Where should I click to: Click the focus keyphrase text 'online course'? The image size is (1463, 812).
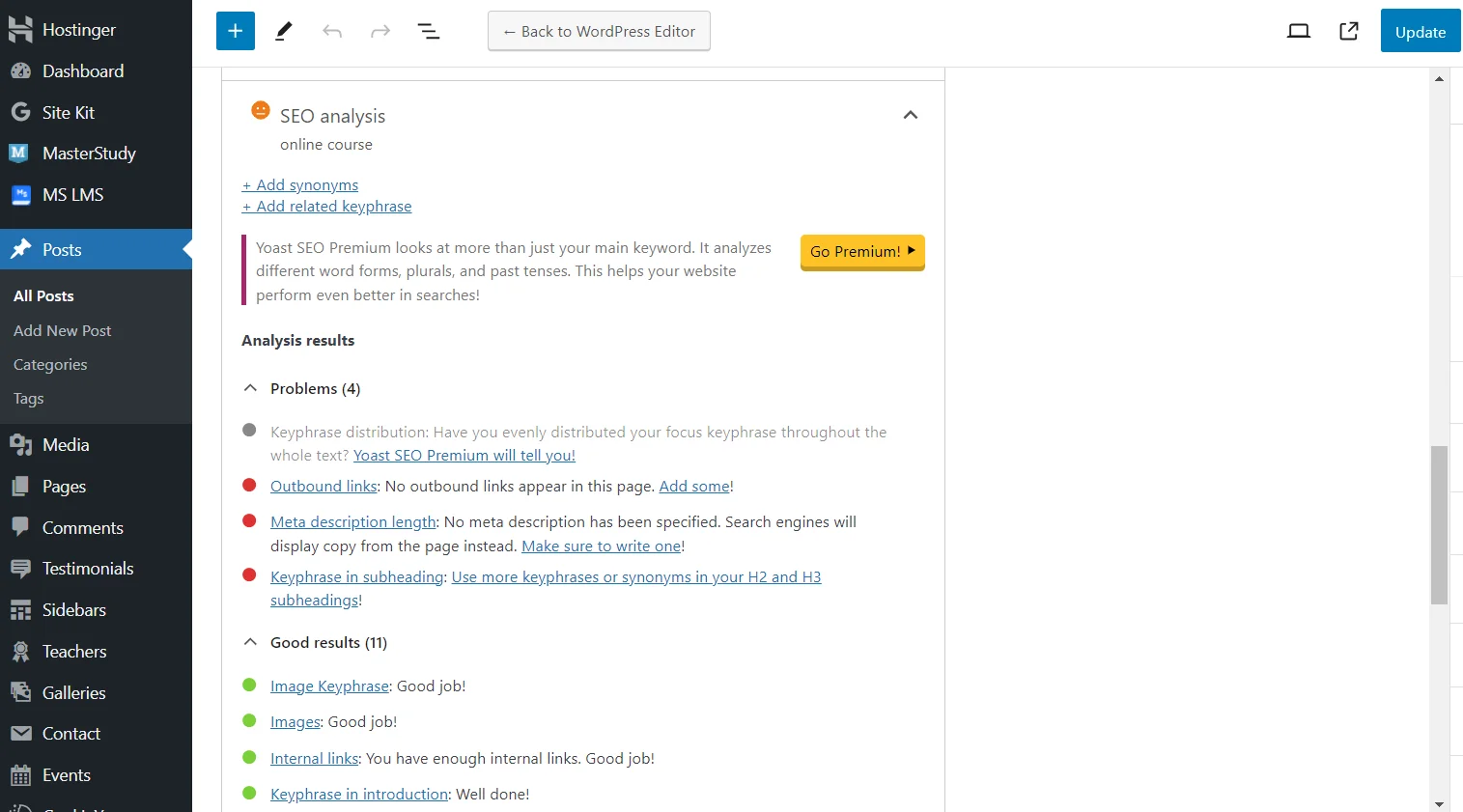[x=326, y=145]
